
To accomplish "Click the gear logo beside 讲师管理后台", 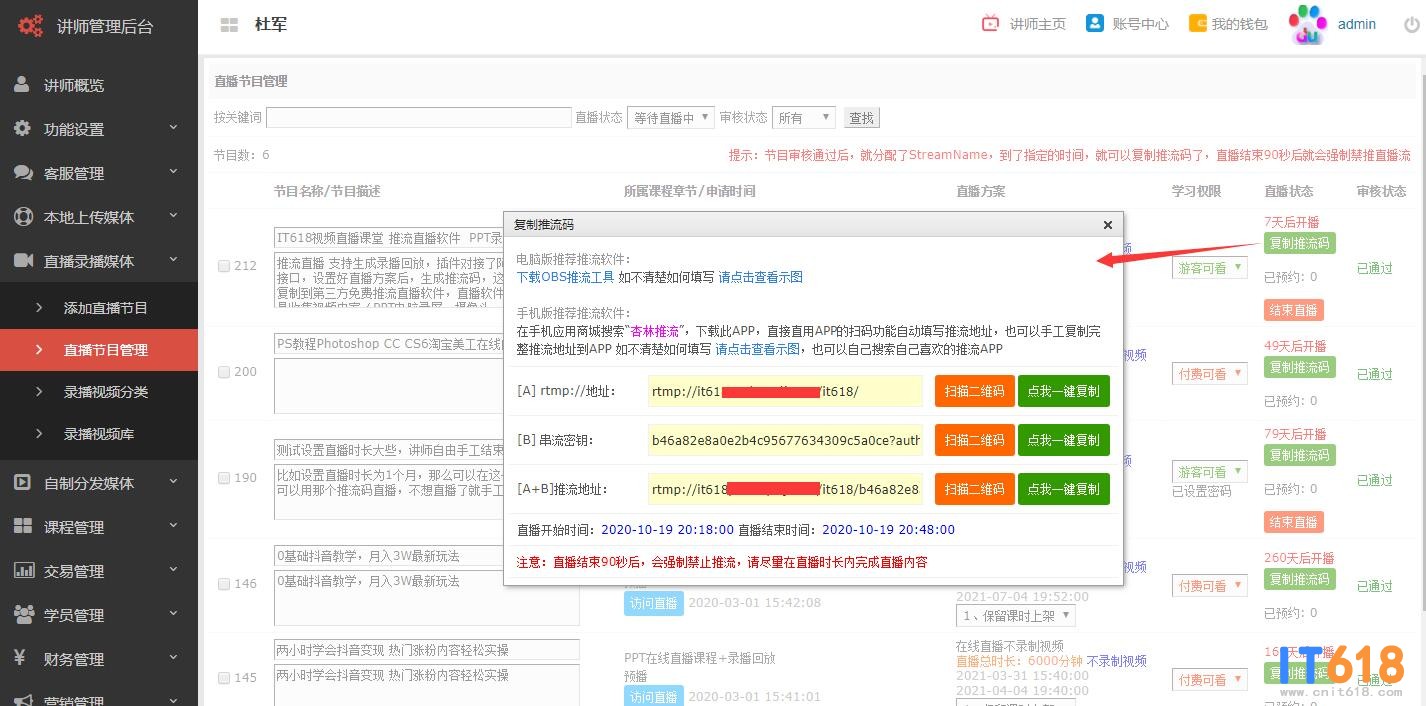I will point(31,26).
